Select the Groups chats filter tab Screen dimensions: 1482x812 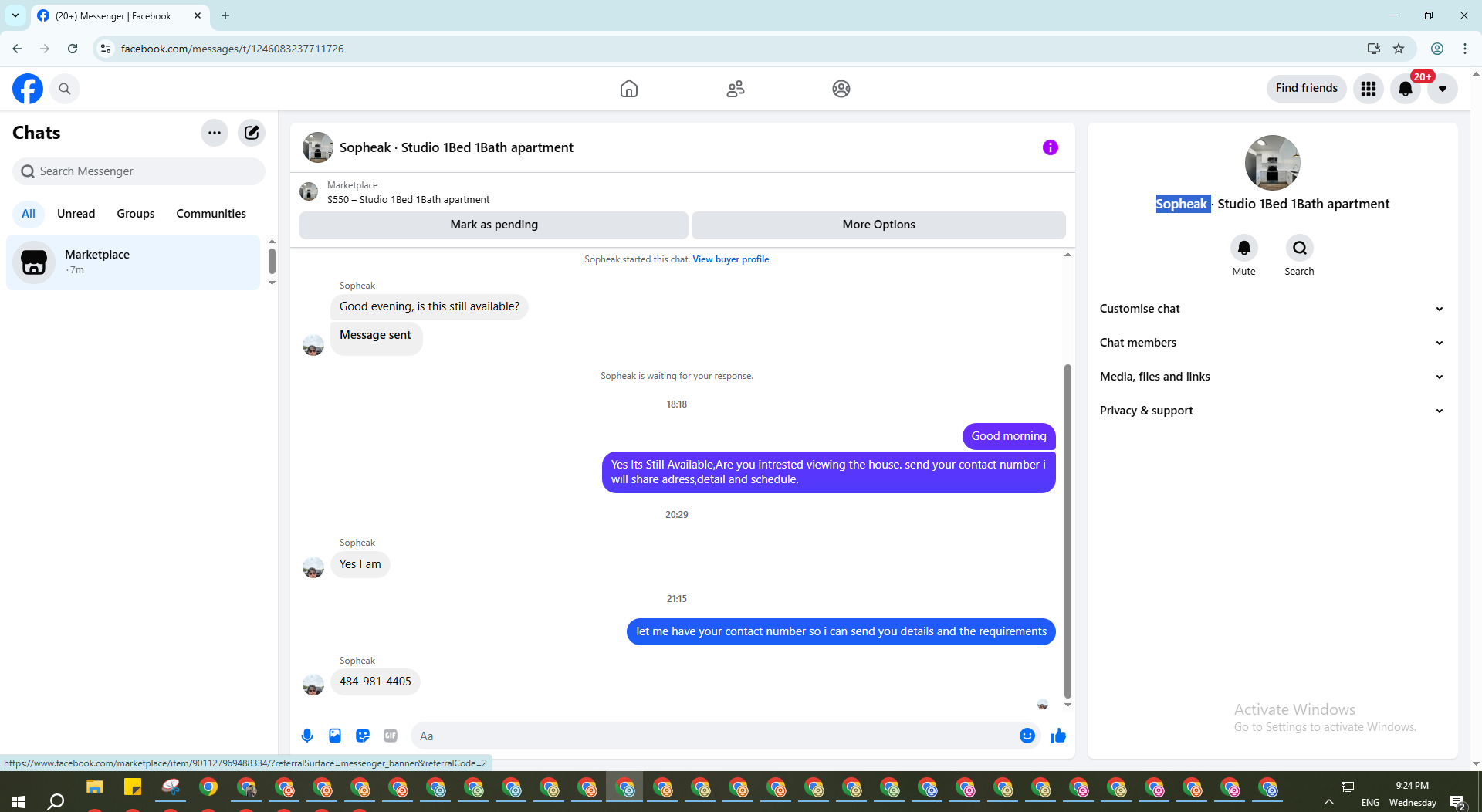pyautogui.click(x=136, y=214)
